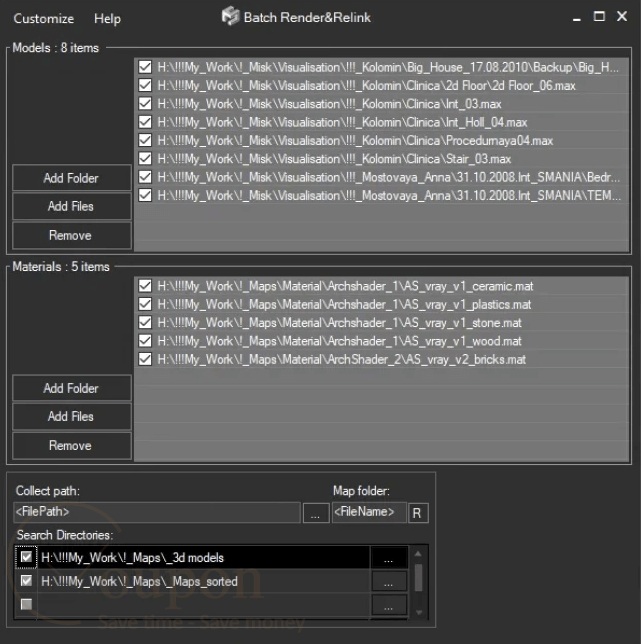The height and width of the screenshot is (644, 641).
Task: Select the 2d Floor_06.max path text
Action: (x=366, y=85)
